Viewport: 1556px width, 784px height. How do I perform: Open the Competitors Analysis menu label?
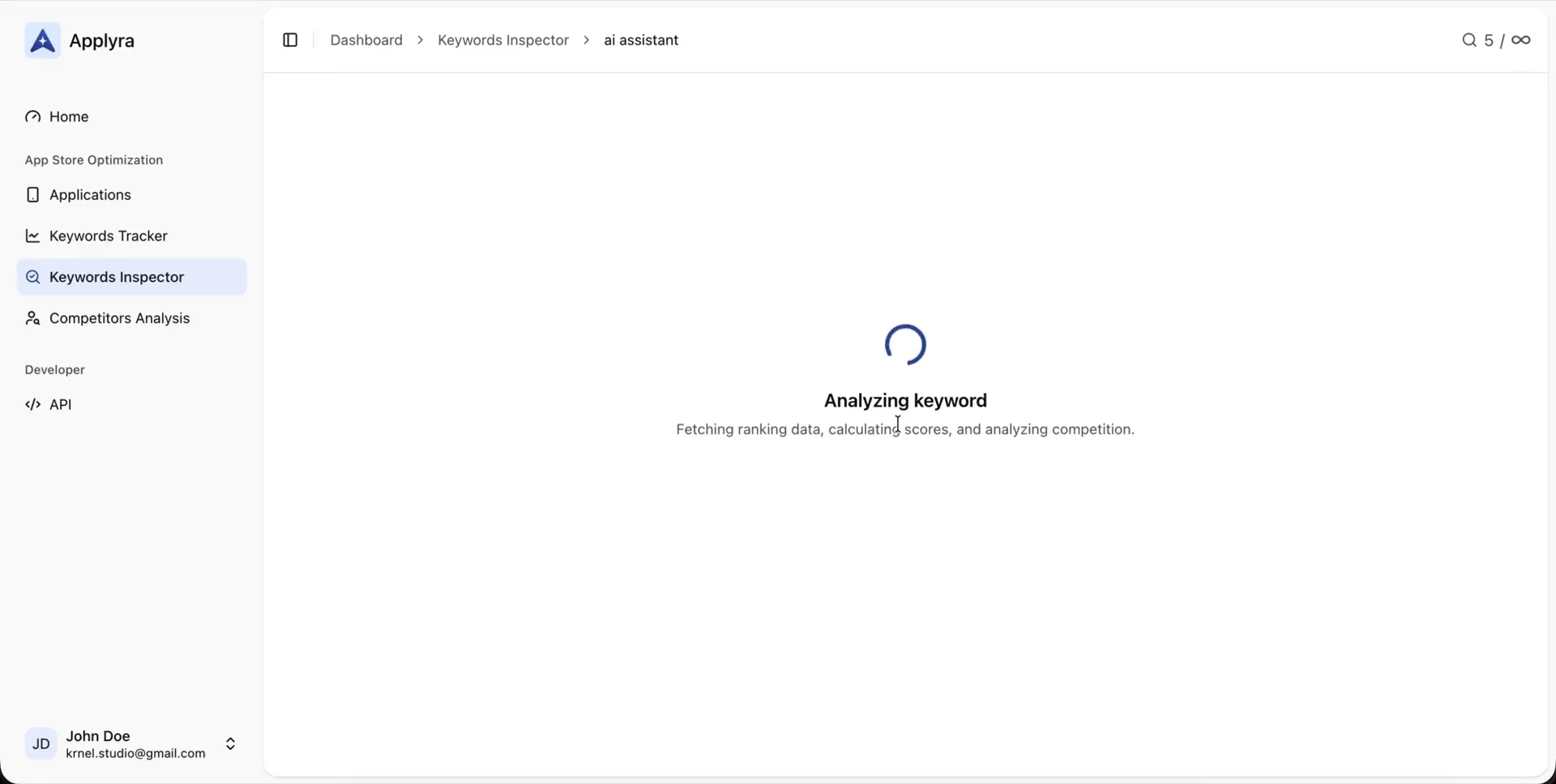tap(119, 318)
